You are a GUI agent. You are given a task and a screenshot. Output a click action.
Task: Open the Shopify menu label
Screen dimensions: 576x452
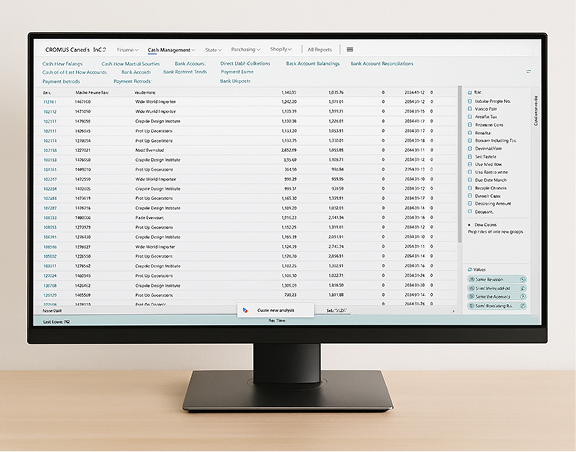click(278, 49)
